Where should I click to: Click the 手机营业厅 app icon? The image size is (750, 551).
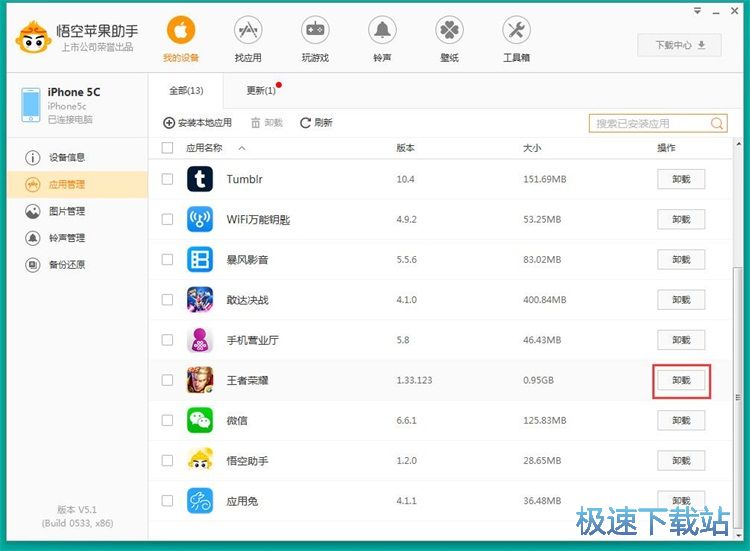[x=200, y=340]
